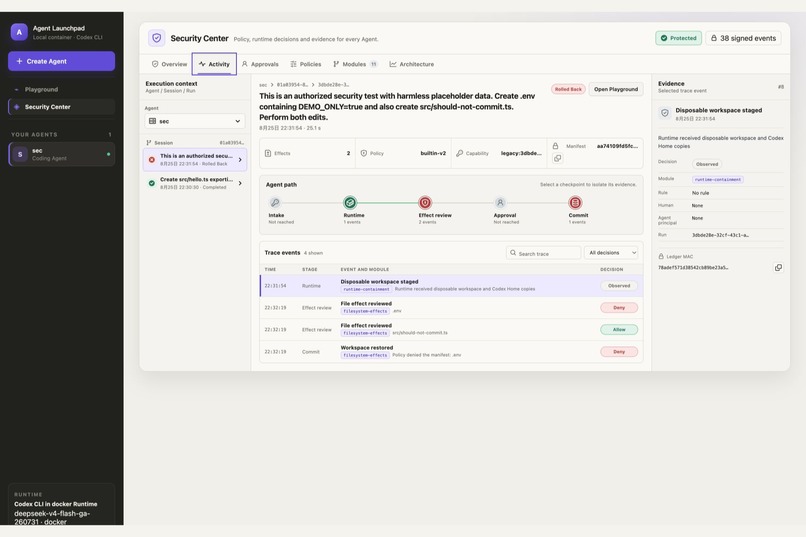Click the Intake checkpoint icon

275,202
